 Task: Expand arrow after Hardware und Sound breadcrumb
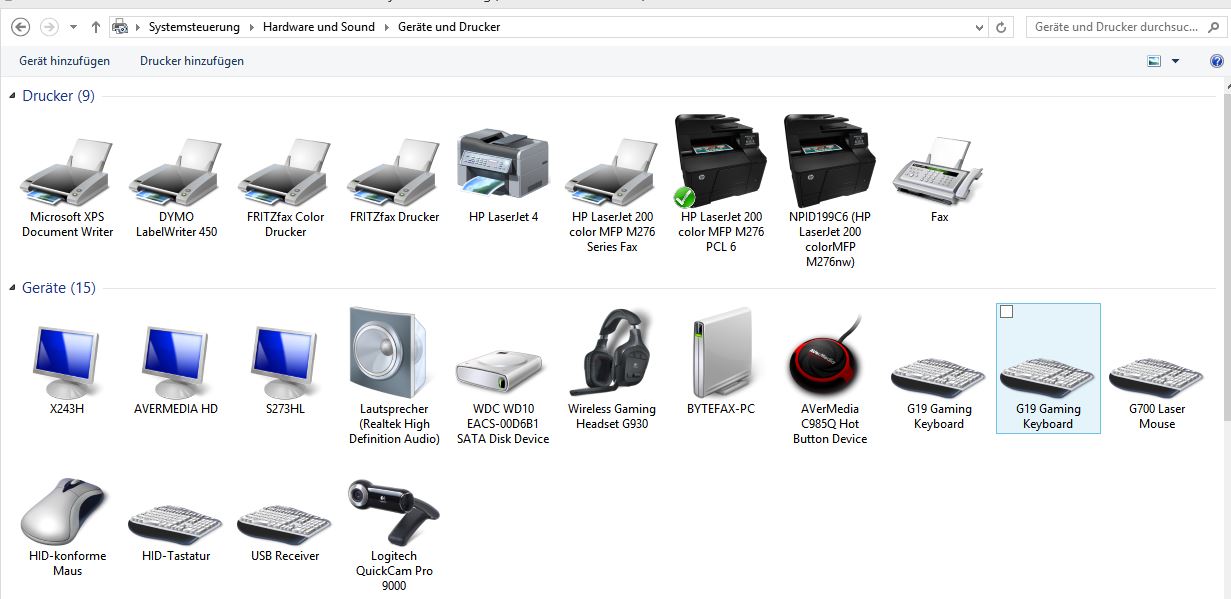387,27
